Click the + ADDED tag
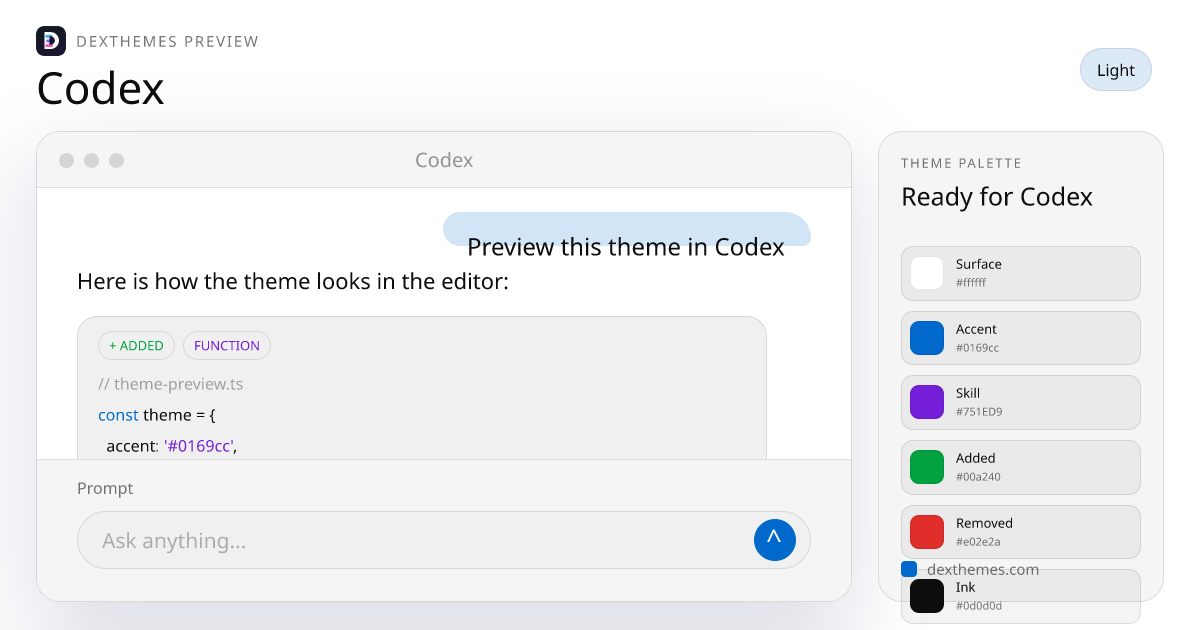Viewport: 1200px width, 630px height. click(x=136, y=345)
